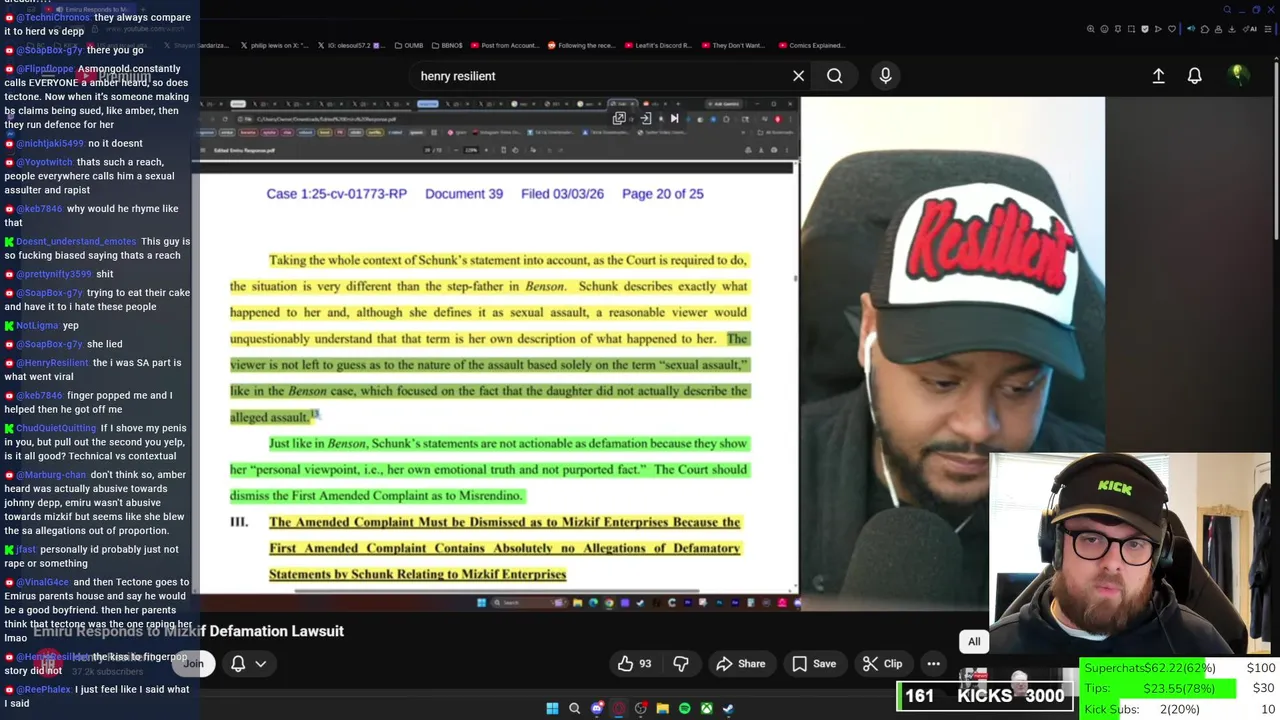Clear the 'henry resilient' search text
This screenshot has height=720, width=1280.
(x=798, y=76)
